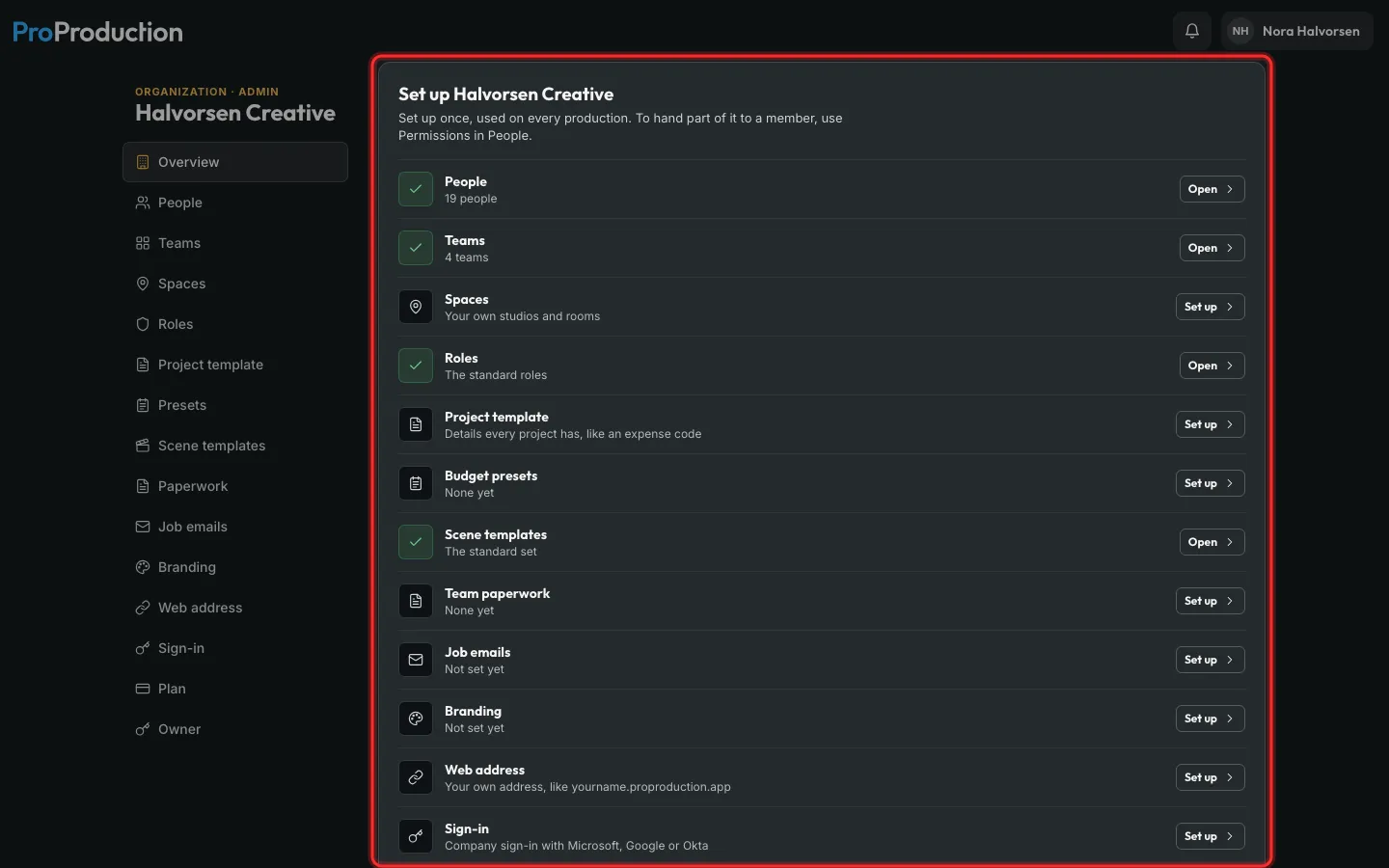The height and width of the screenshot is (868, 1389).
Task: Open Plan in the sidebar
Action: [x=235, y=689]
